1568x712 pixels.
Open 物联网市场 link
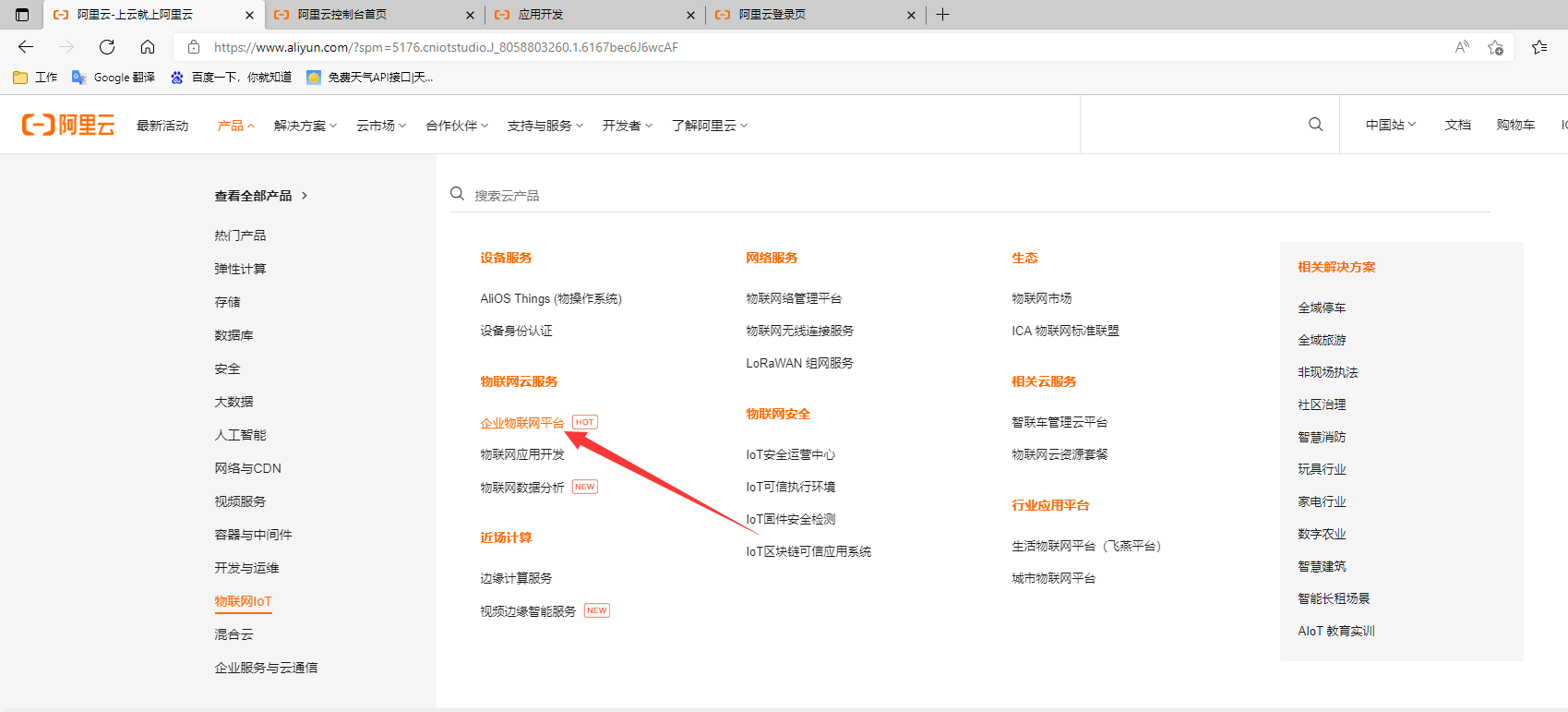coord(1042,298)
